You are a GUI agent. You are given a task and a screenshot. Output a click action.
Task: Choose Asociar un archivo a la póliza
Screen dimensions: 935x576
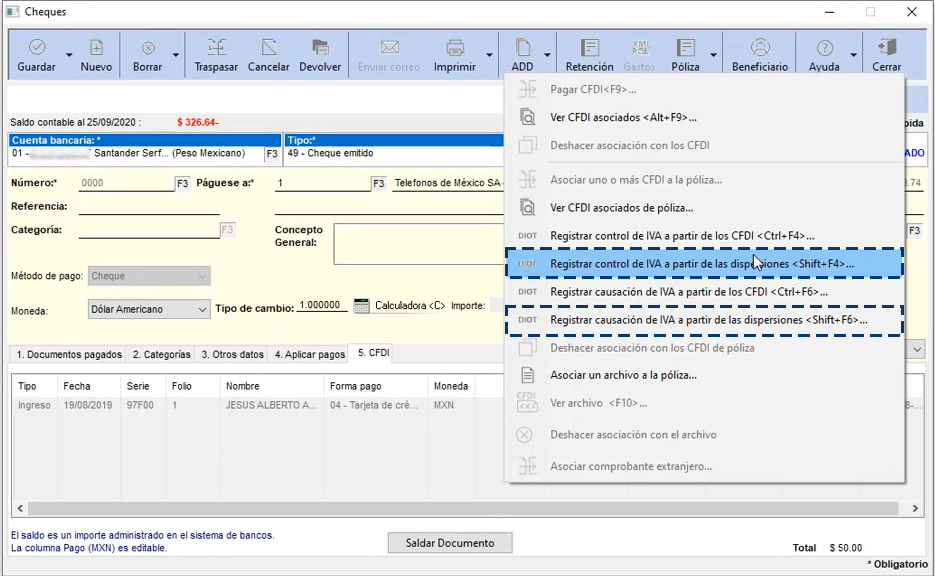(x=623, y=375)
